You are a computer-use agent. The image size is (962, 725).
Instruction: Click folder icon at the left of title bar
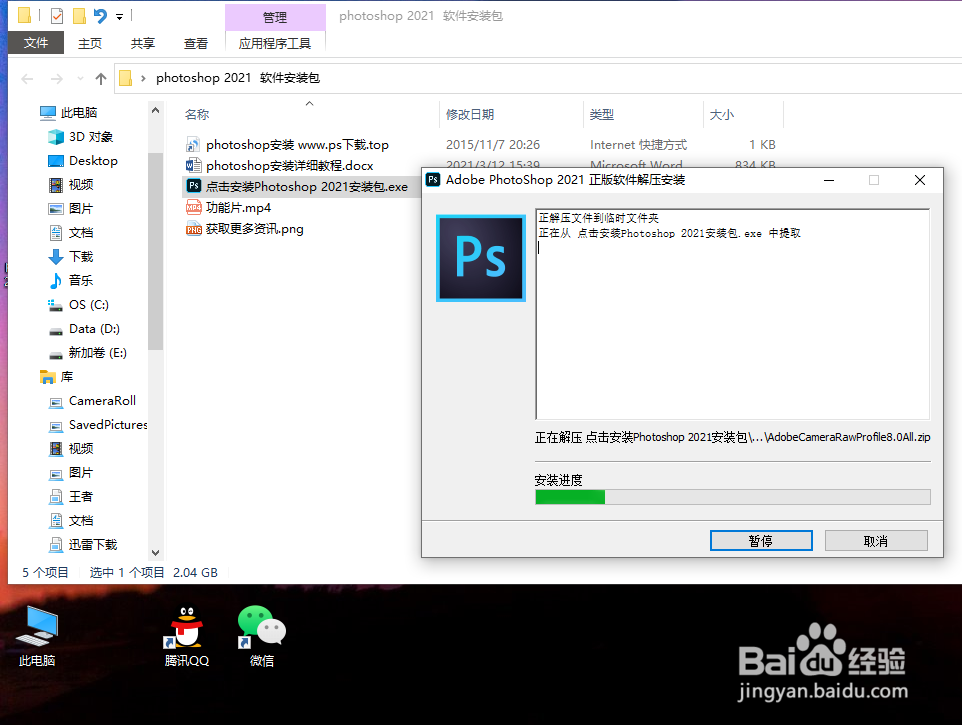(25, 15)
